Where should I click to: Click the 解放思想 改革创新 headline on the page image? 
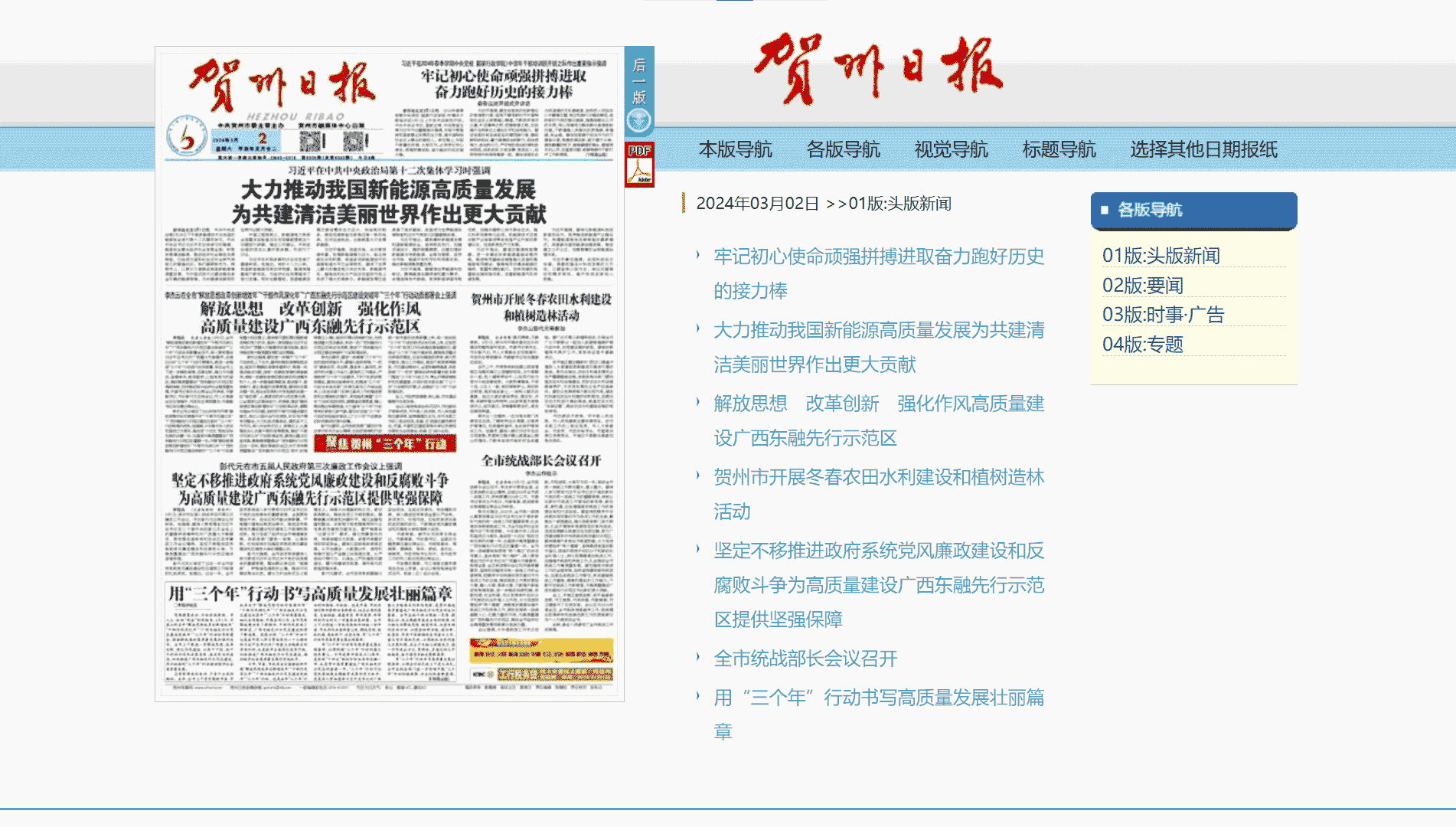click(x=310, y=317)
